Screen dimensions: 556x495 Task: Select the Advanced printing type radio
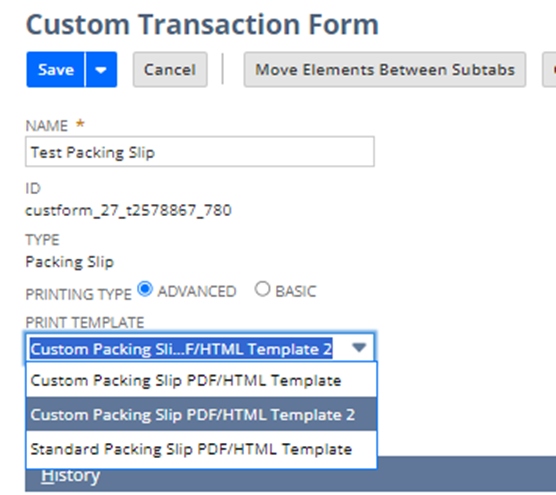click(145, 289)
